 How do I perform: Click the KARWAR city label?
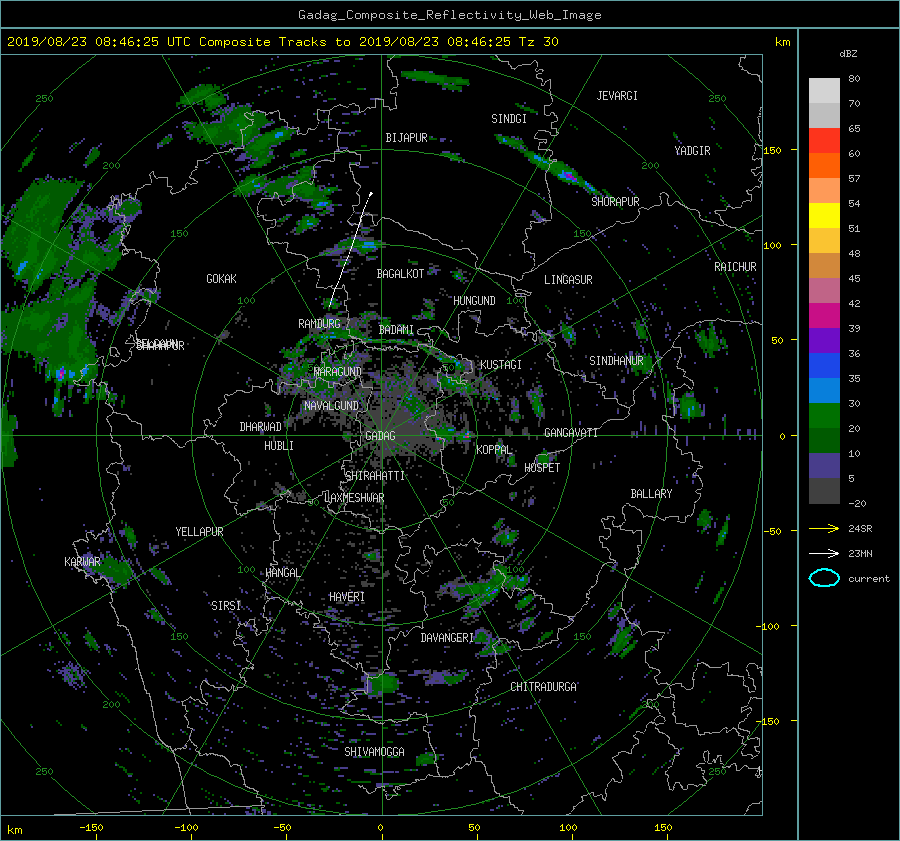[x=82, y=561]
